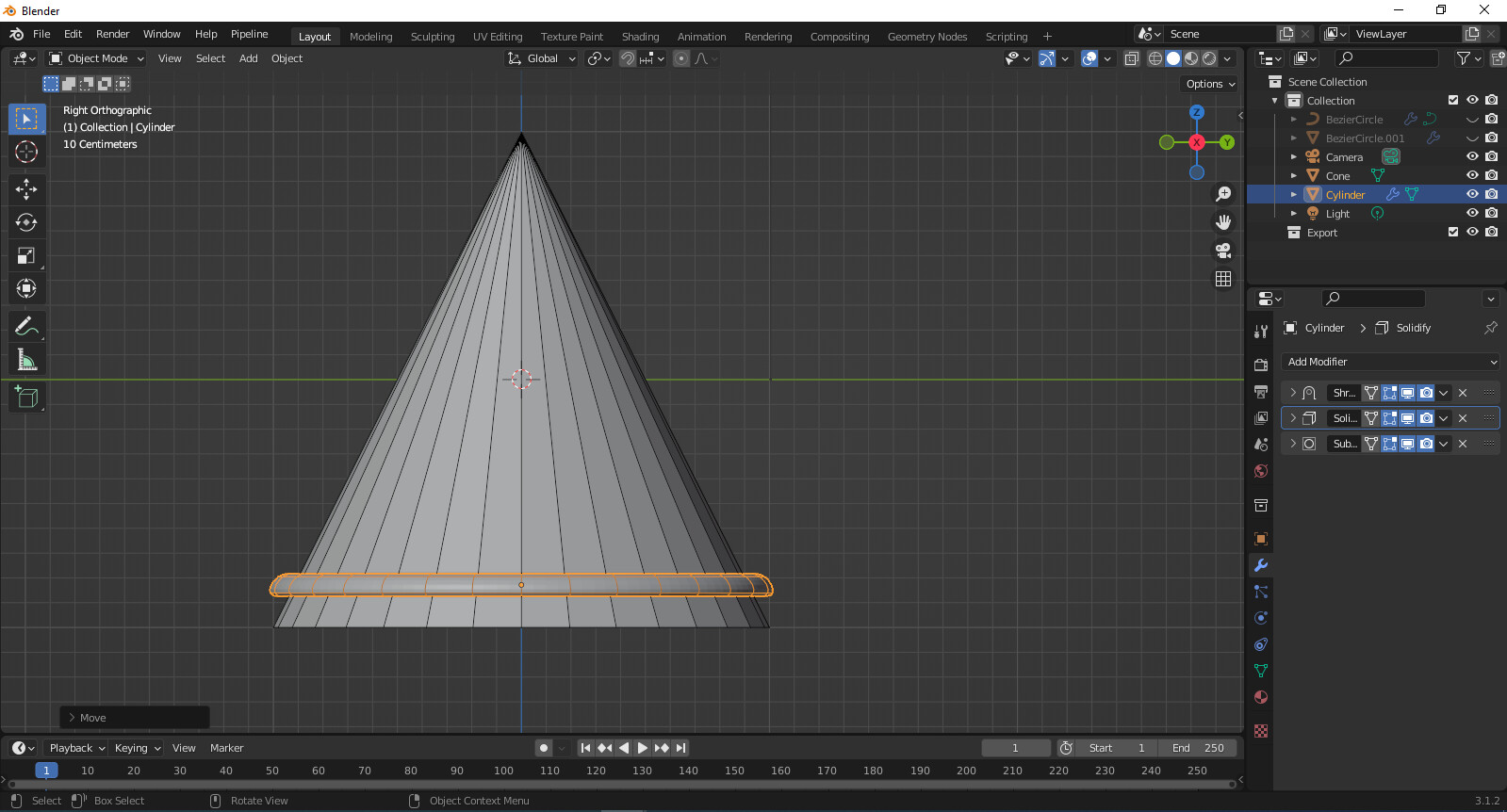
Task: Select the Rotate tool
Action: pos(26,222)
